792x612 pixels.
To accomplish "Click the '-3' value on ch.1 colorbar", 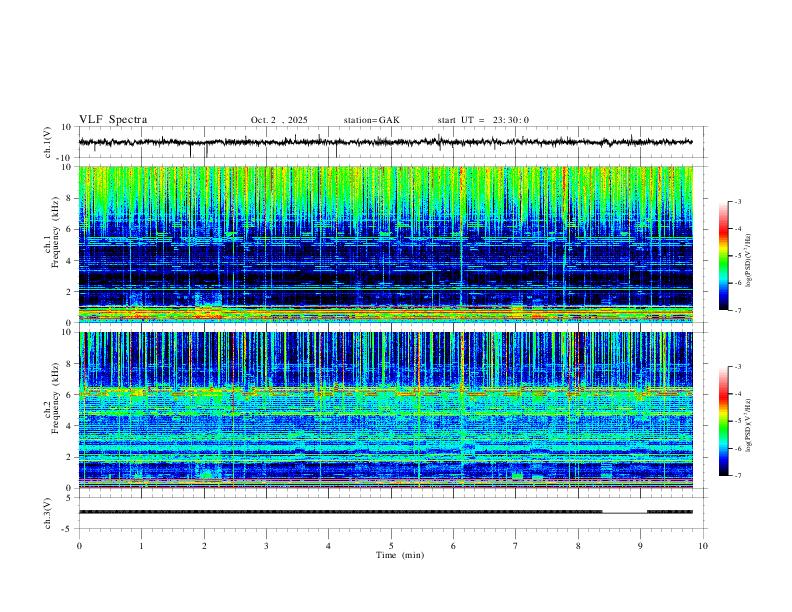I will [738, 201].
